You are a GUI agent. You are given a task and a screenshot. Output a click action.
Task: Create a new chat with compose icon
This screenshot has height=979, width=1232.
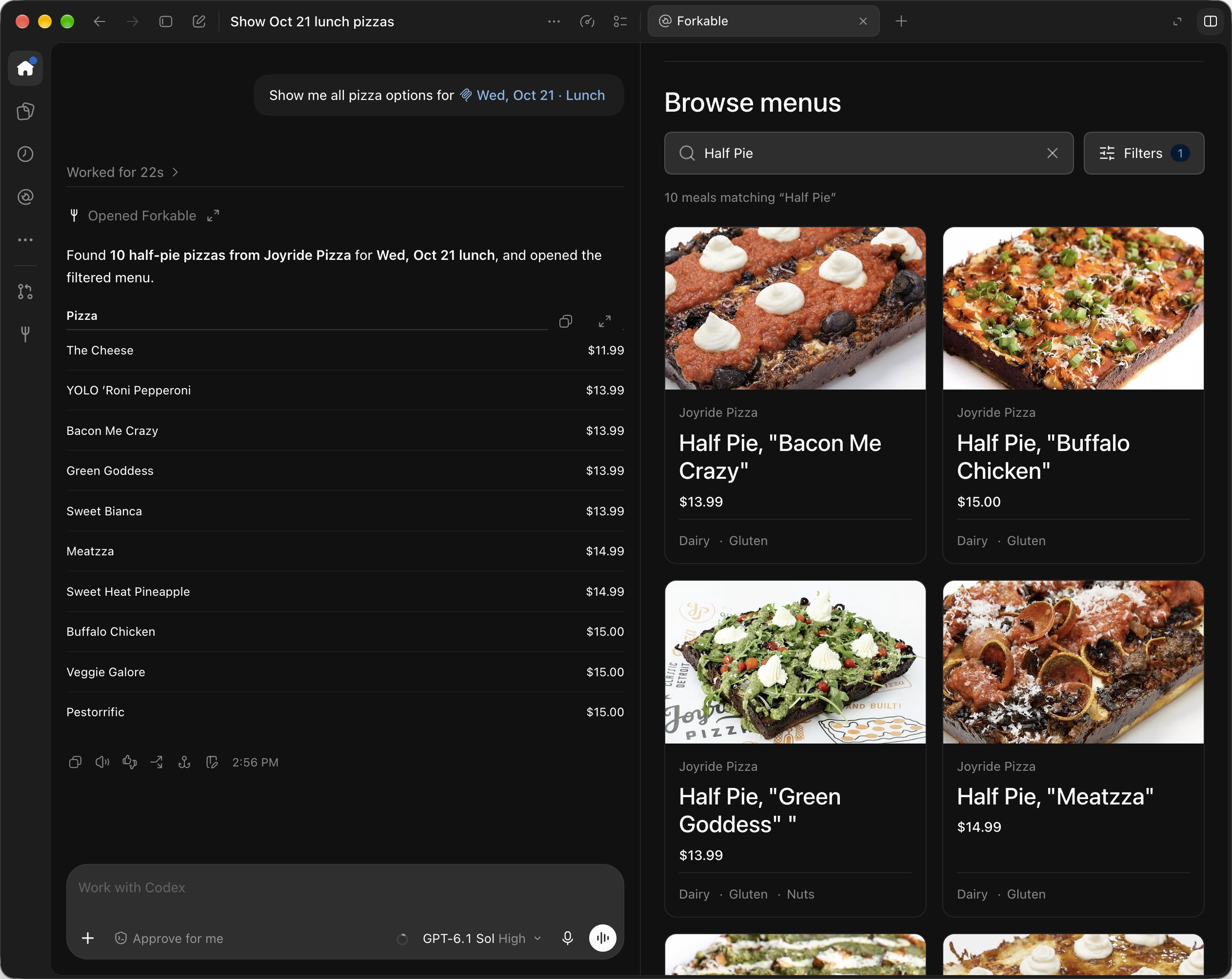[x=199, y=22]
